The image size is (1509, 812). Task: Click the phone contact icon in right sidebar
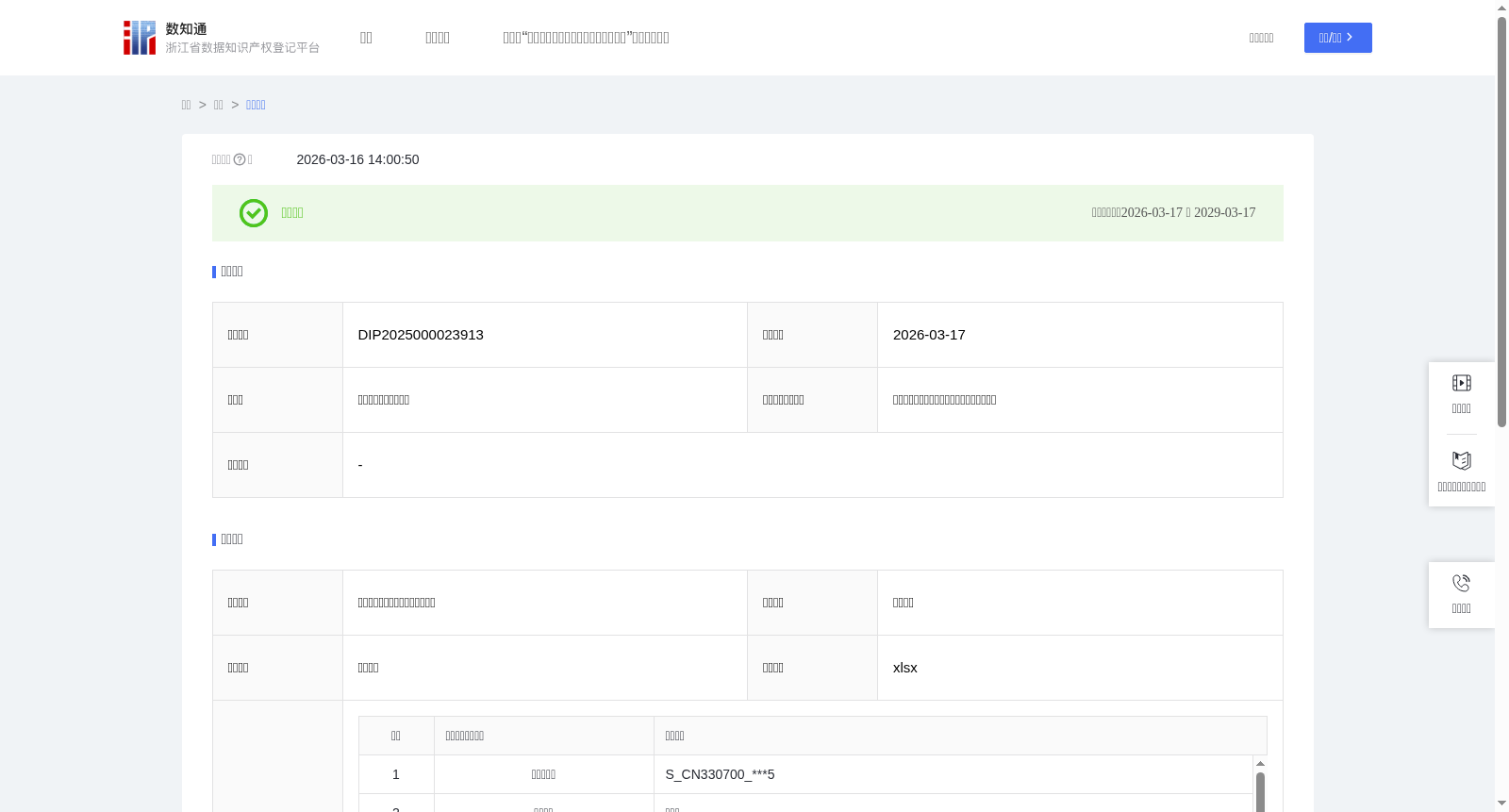point(1462,583)
